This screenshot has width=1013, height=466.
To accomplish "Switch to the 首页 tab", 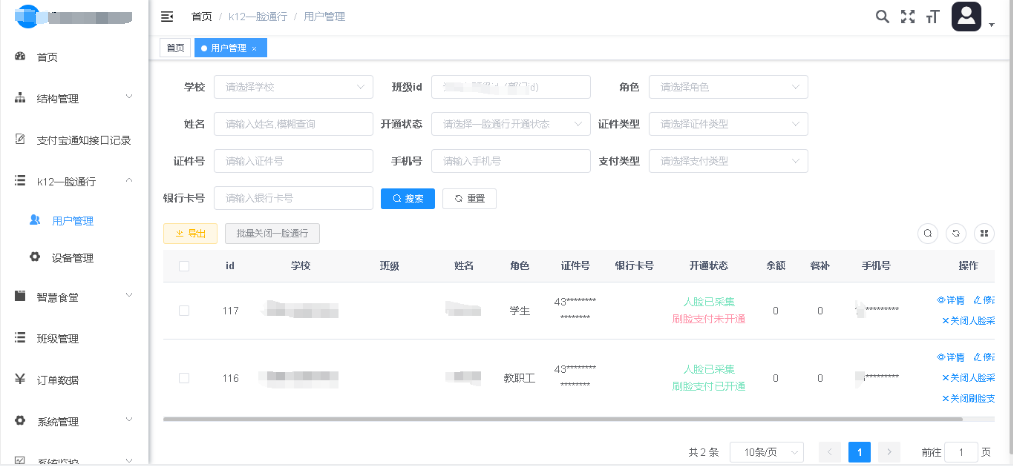I will click(175, 48).
